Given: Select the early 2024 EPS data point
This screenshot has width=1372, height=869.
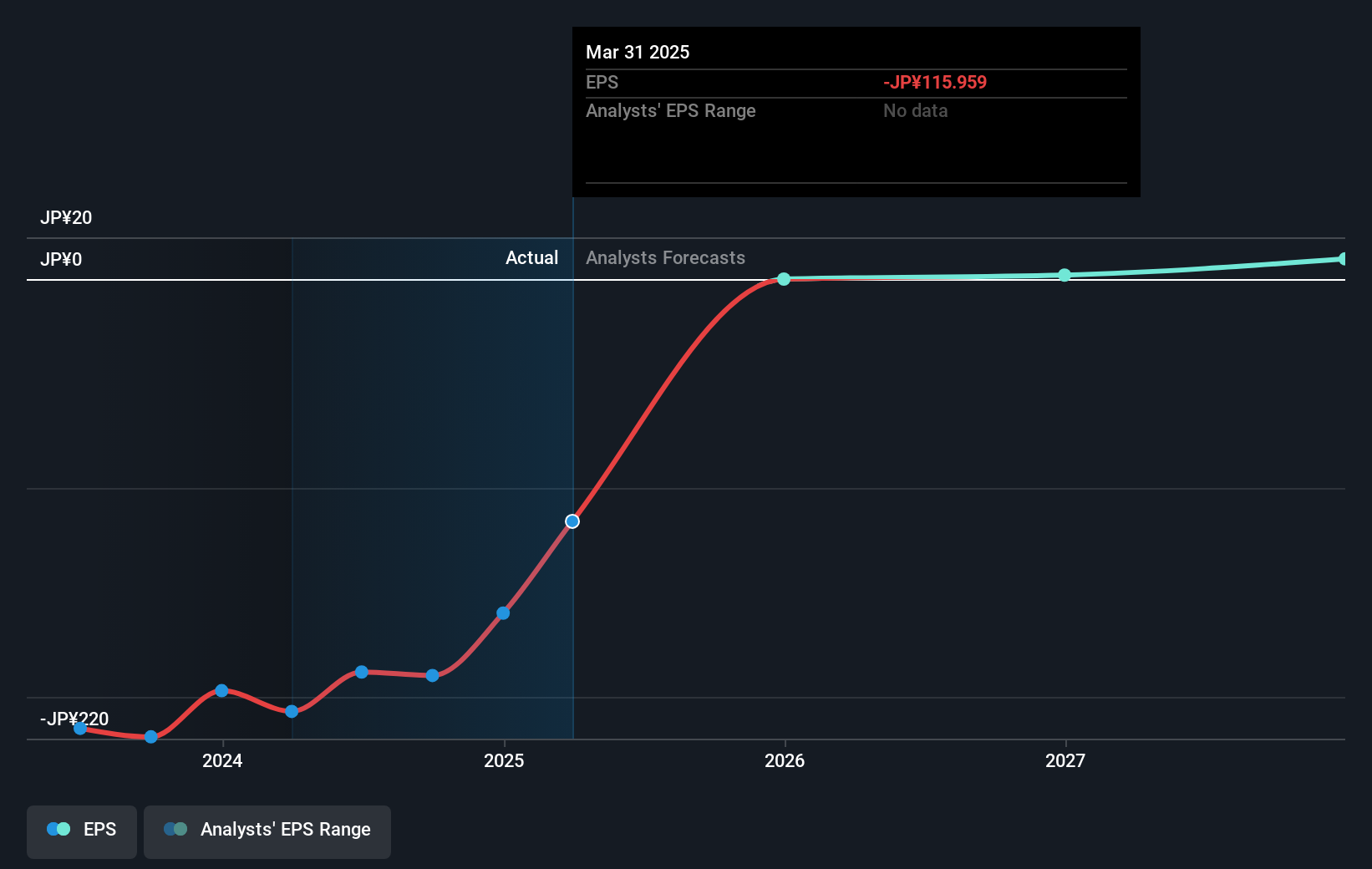Looking at the screenshot, I should pyautogui.click(x=221, y=690).
